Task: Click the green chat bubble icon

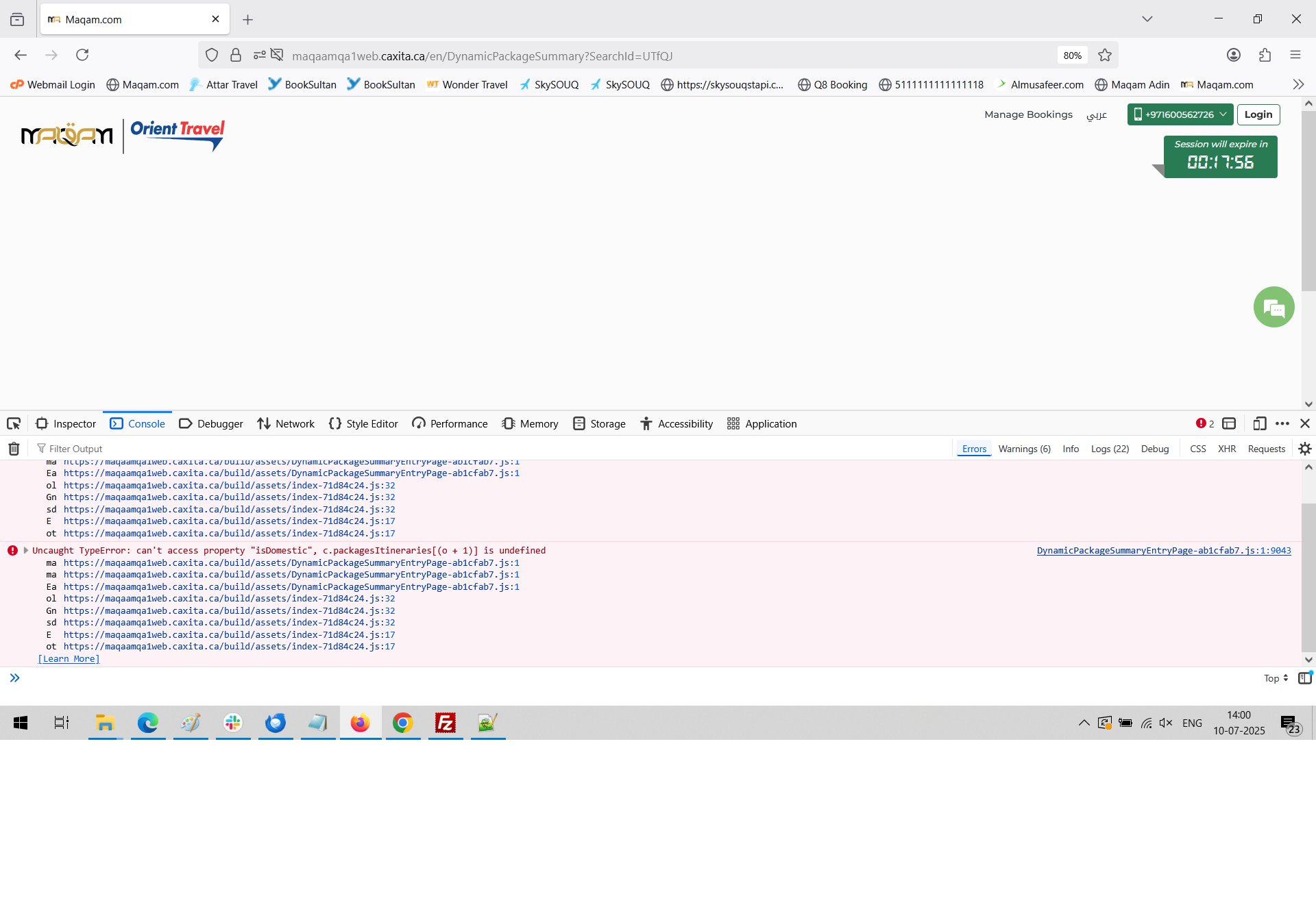Action: point(1274,308)
